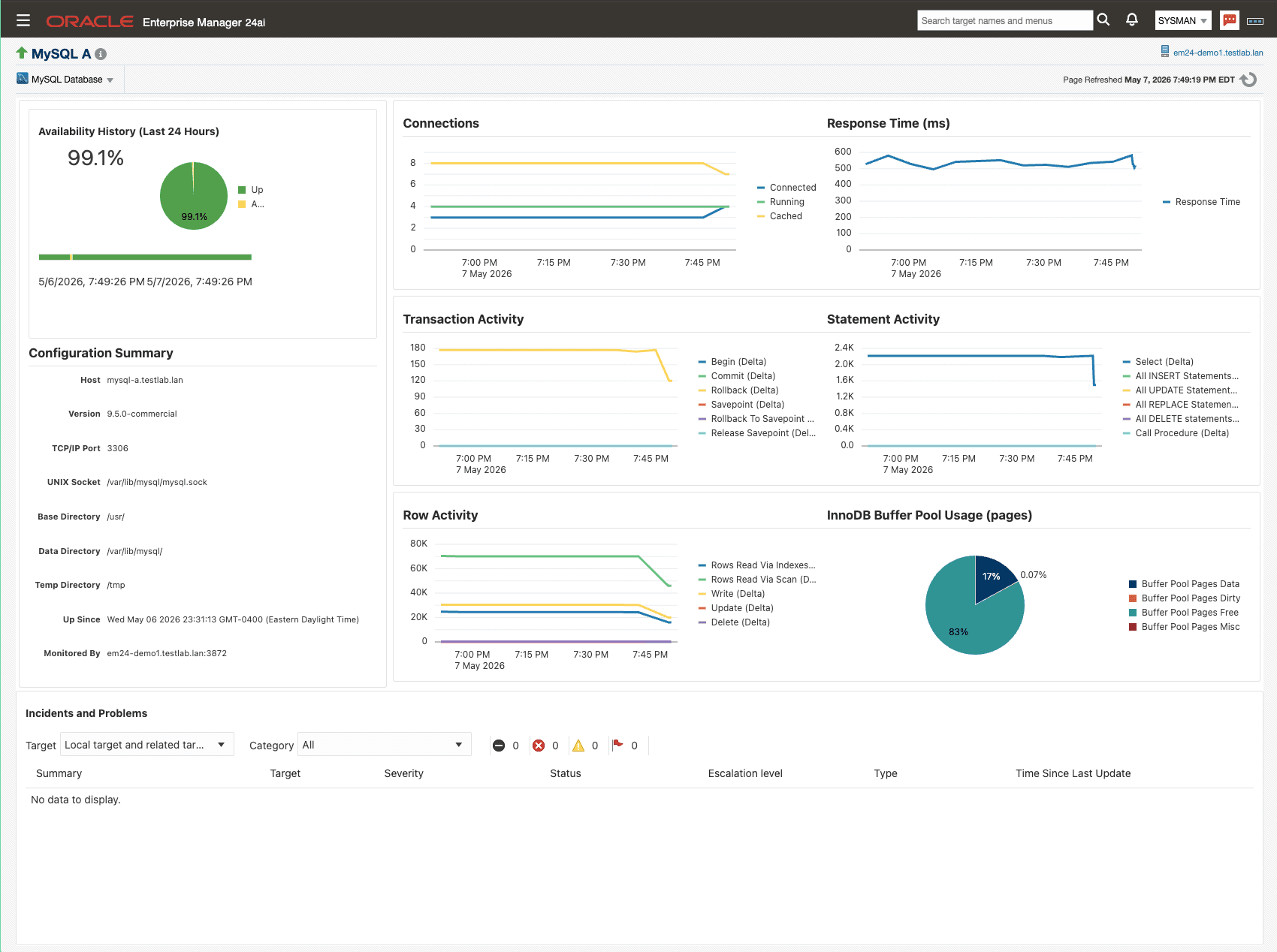Sort incidents by Status column
This screenshot has height=952, width=1277.
566,773
